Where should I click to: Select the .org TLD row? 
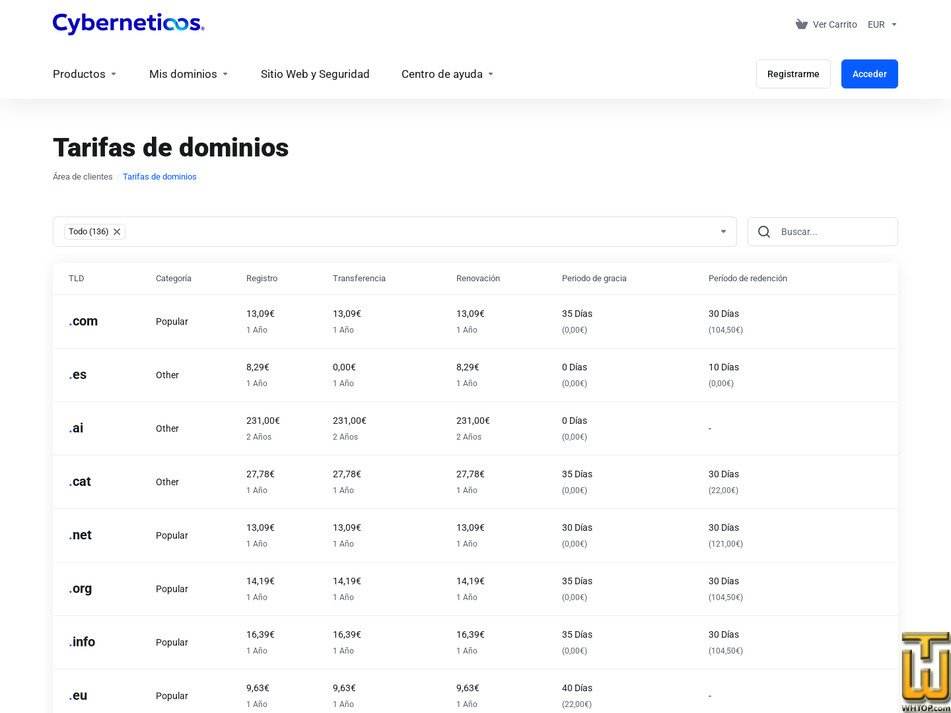pyautogui.click(x=476, y=589)
